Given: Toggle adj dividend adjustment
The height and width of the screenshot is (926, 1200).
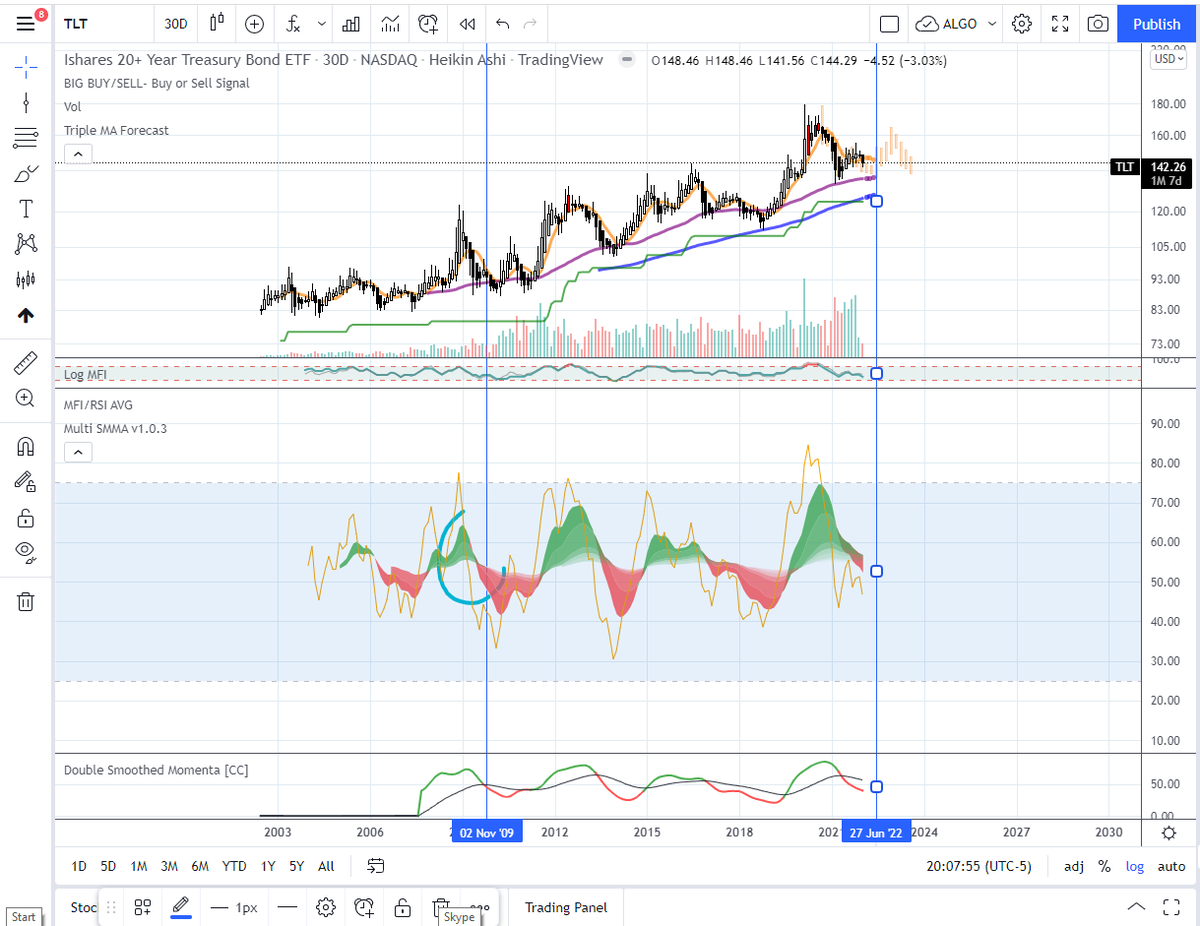Looking at the screenshot, I should (1073, 866).
